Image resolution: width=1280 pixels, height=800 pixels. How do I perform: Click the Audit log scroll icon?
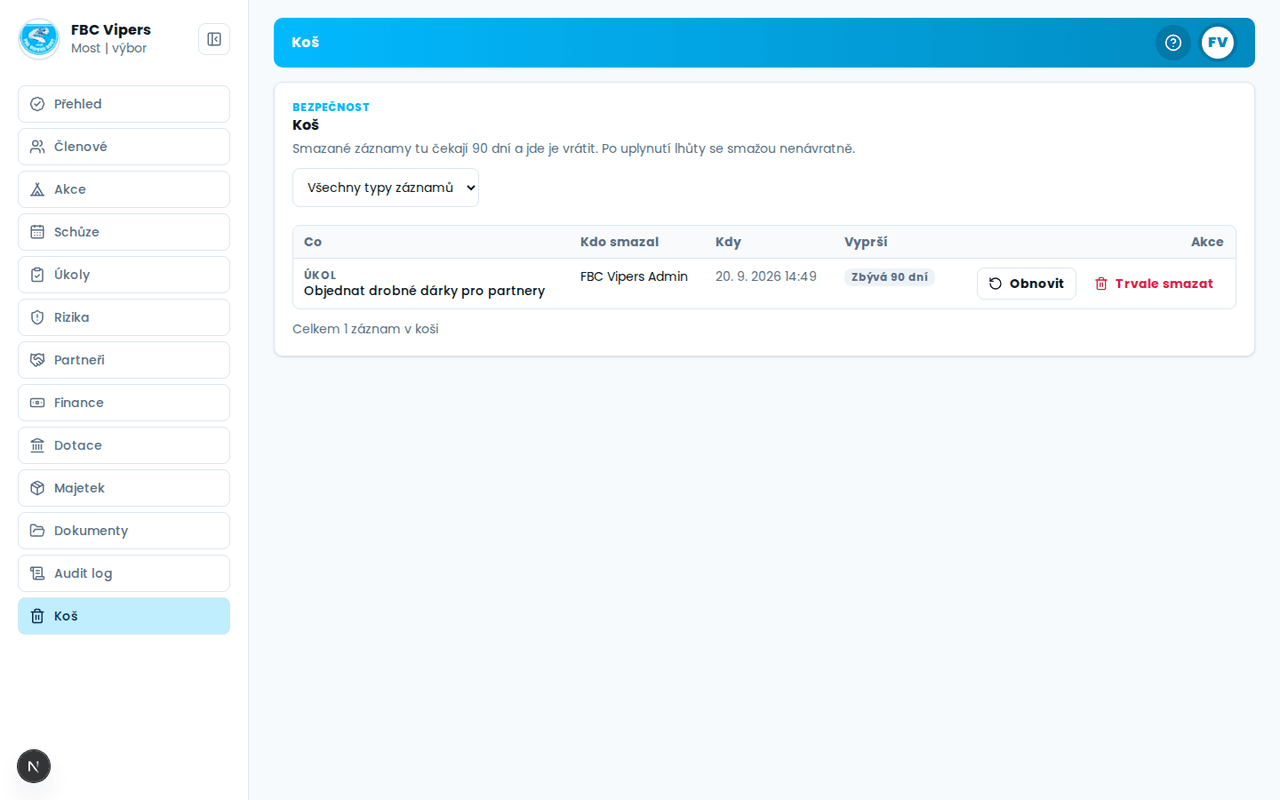[37, 574]
